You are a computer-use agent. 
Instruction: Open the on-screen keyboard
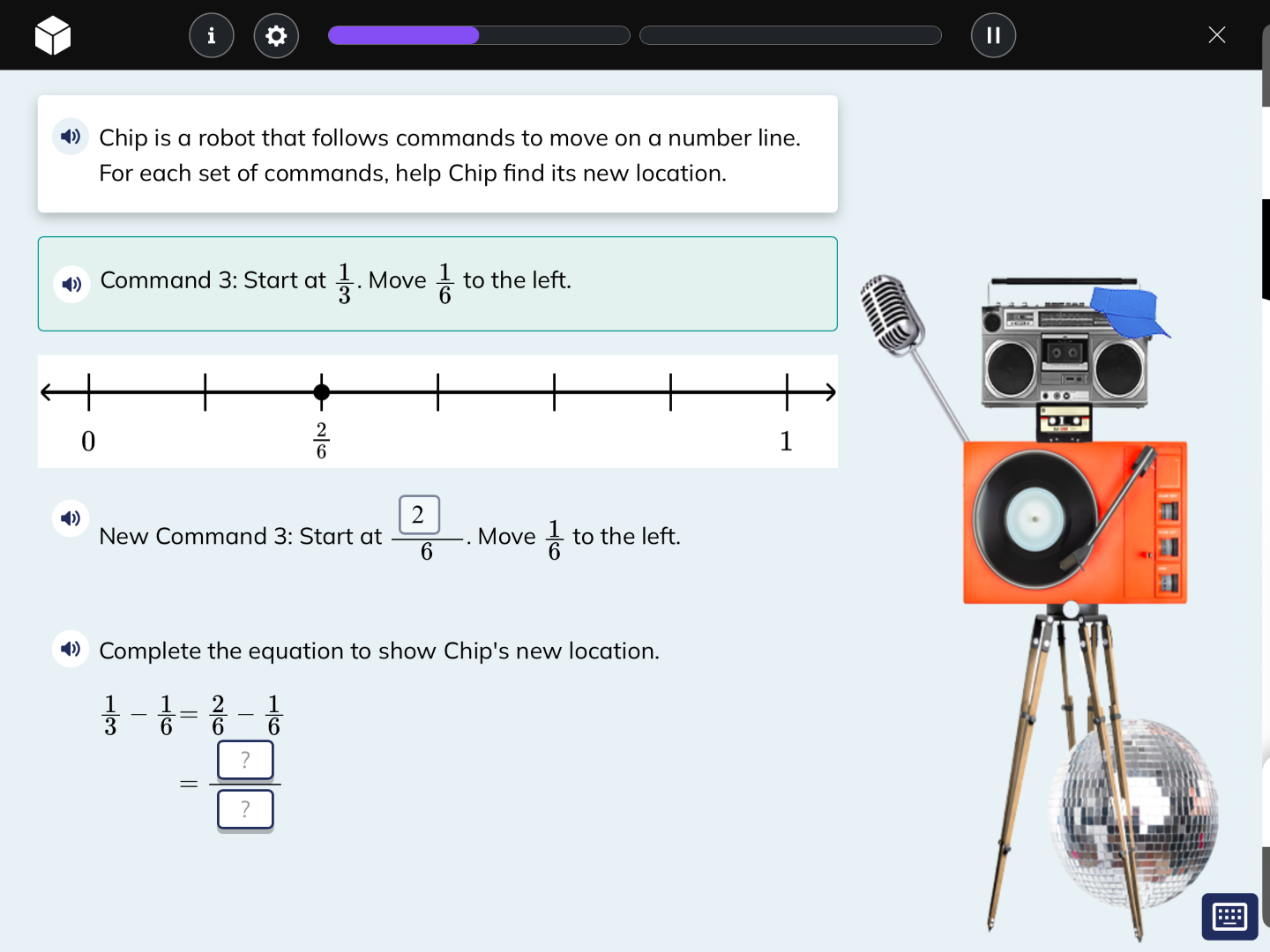(1229, 917)
